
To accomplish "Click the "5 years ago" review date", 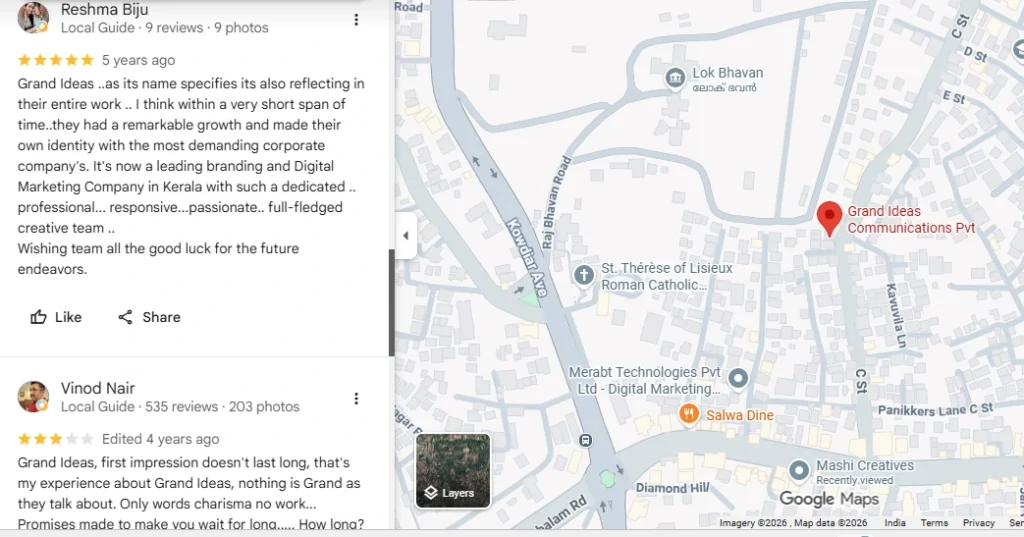I will pos(138,60).
